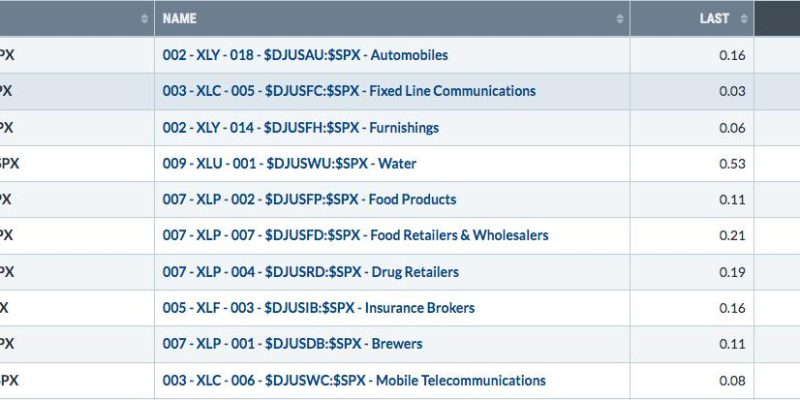This screenshot has height=400, width=800.
Task: Sort table by the NAME column sort arrows
Action: tap(620, 19)
